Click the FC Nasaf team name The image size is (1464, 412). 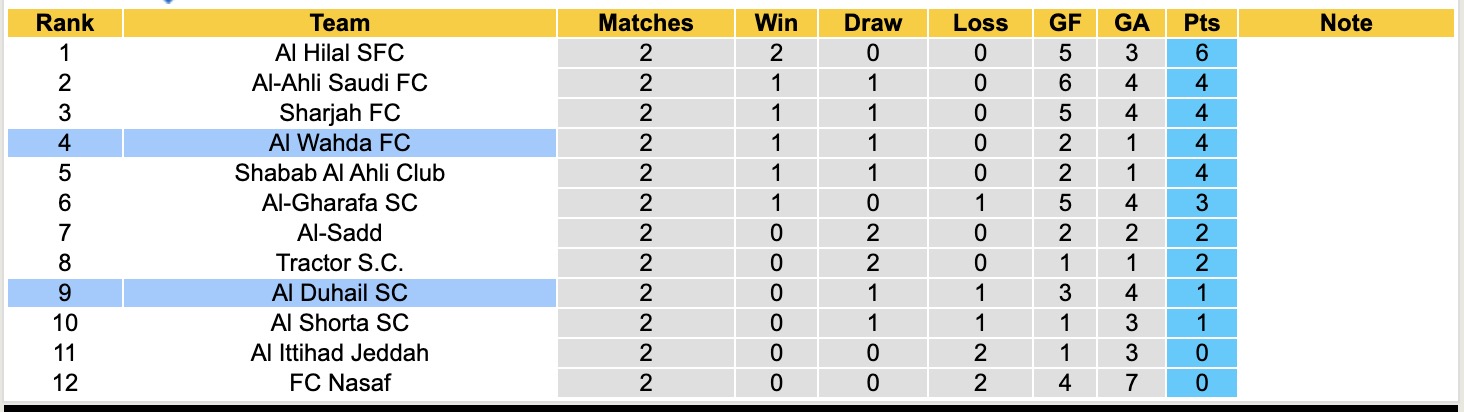pos(340,383)
